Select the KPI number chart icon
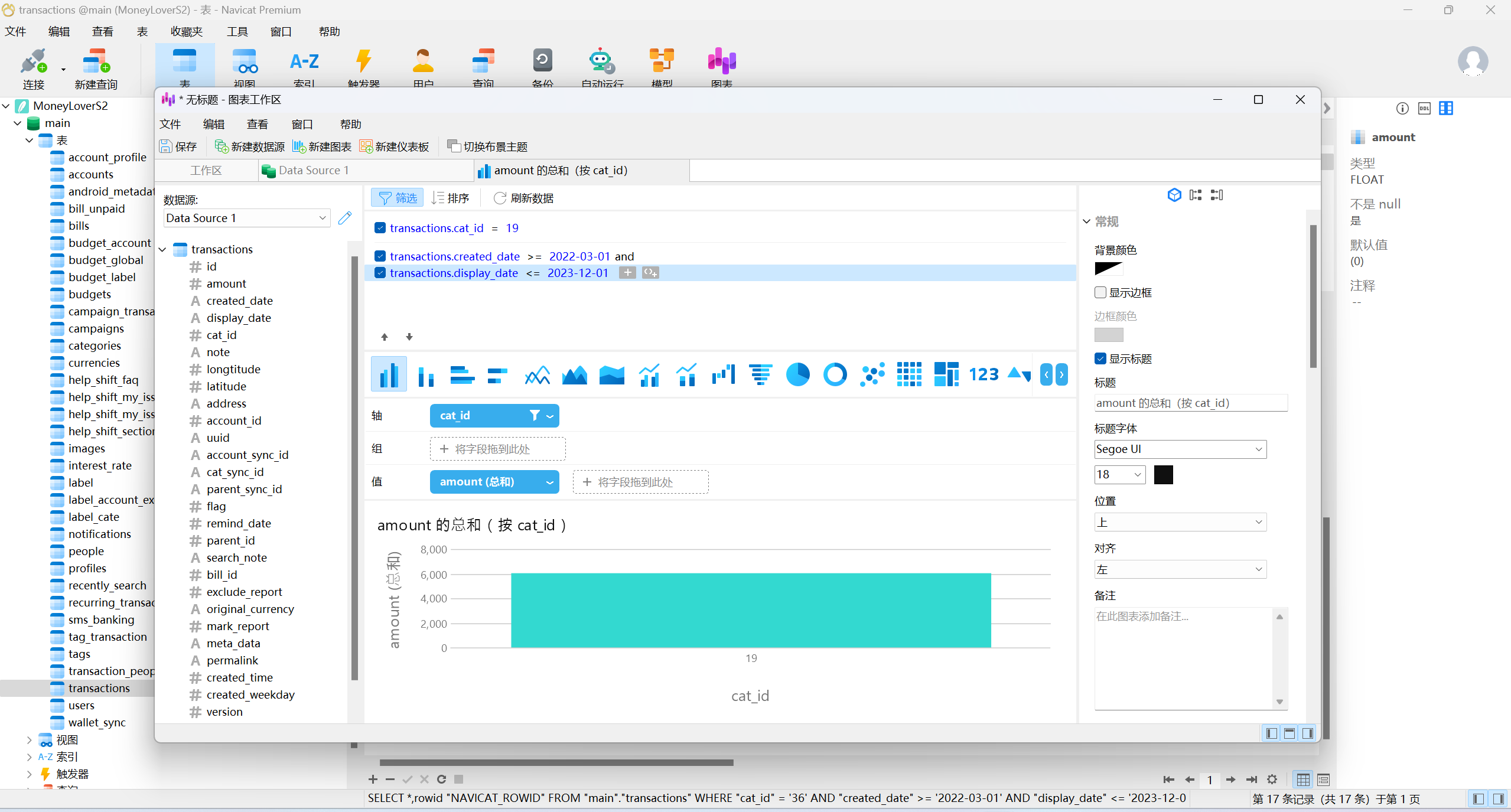1511x812 pixels. click(x=984, y=374)
